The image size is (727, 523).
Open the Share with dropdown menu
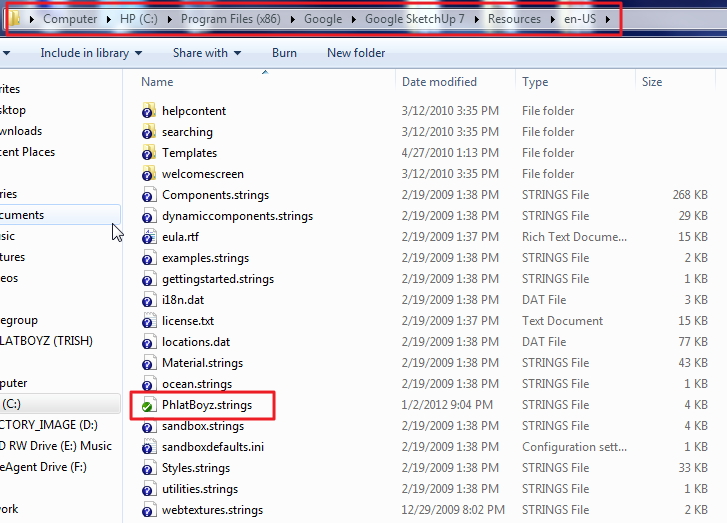click(x=206, y=53)
